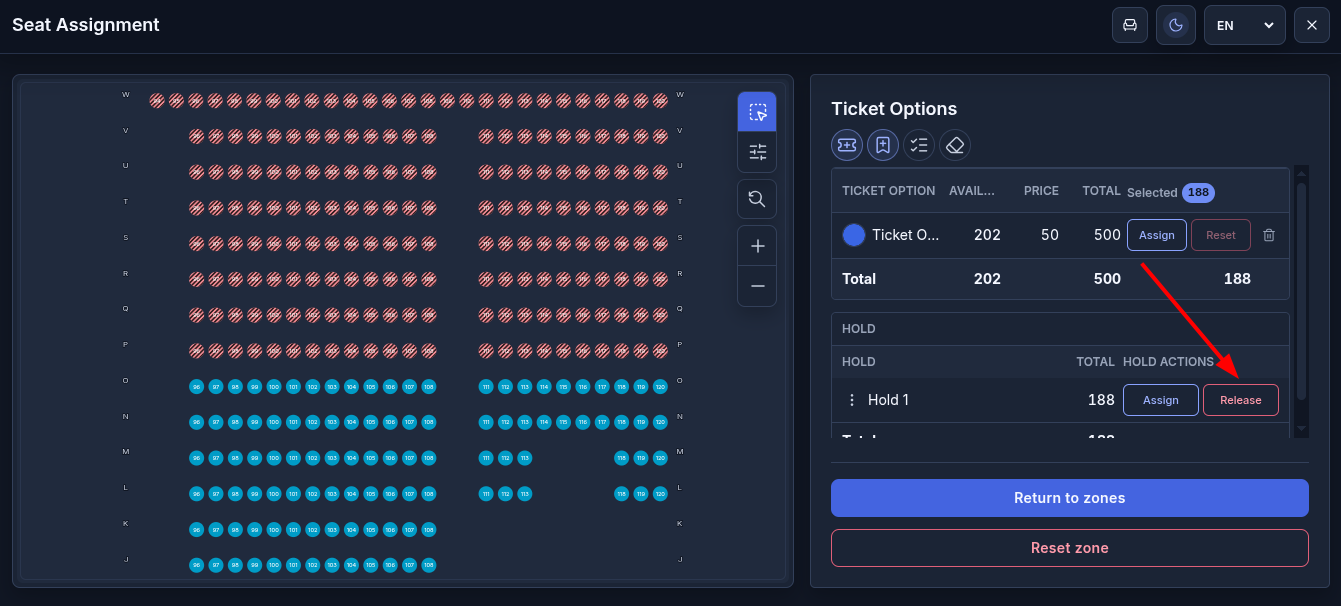This screenshot has height=606, width=1341.
Task: Select seat 120 in row L
Action: [x=660, y=494]
